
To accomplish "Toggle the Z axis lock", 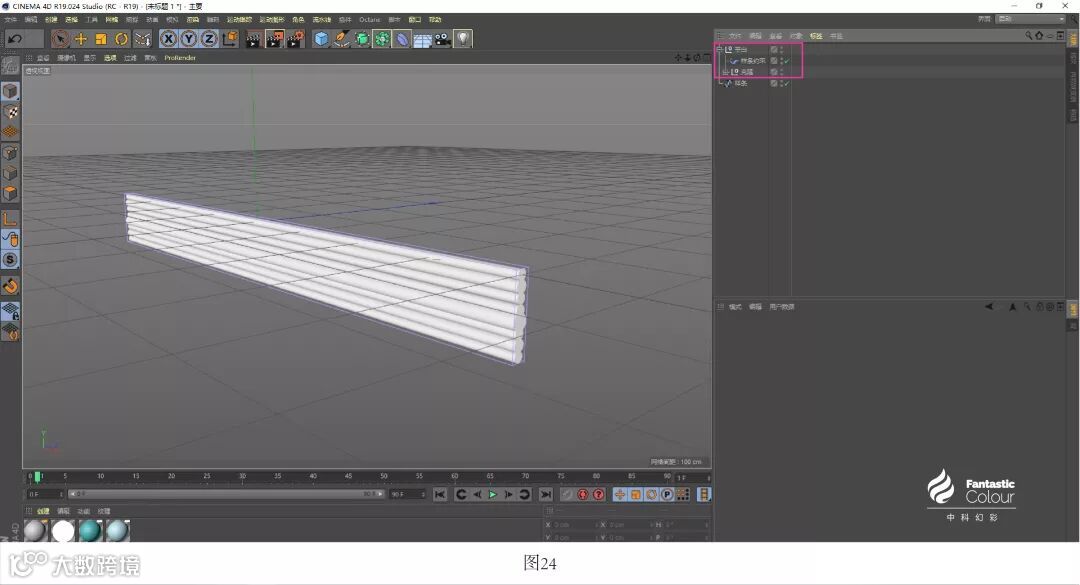I will [209, 39].
